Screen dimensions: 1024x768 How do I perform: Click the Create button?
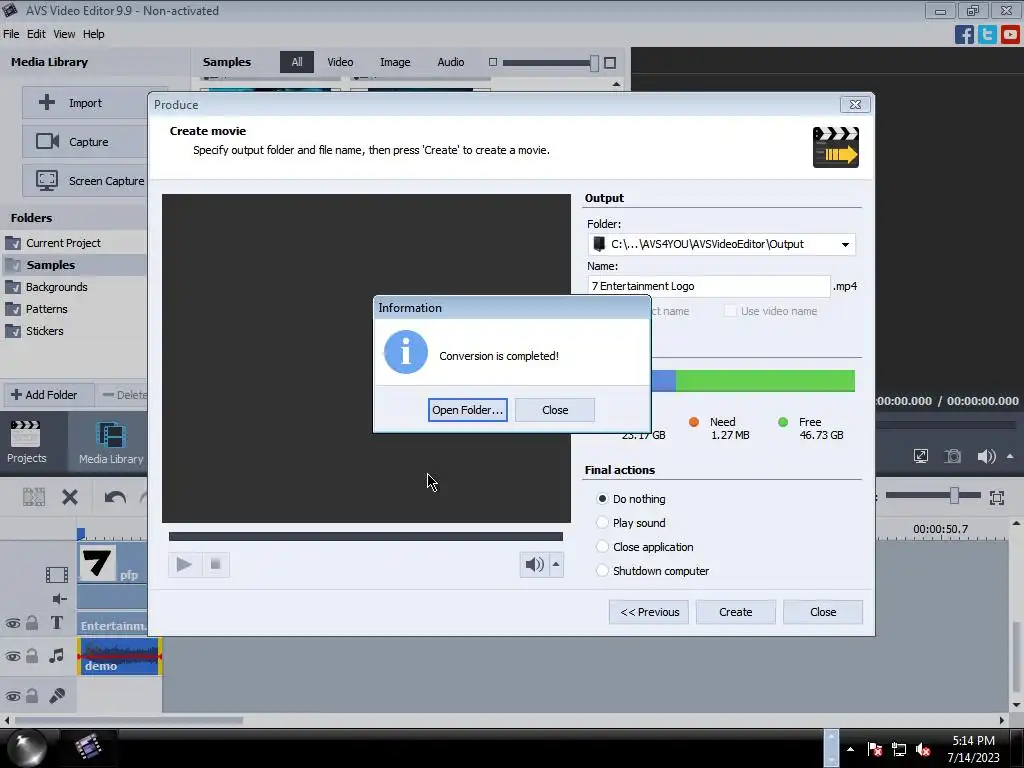click(x=735, y=612)
